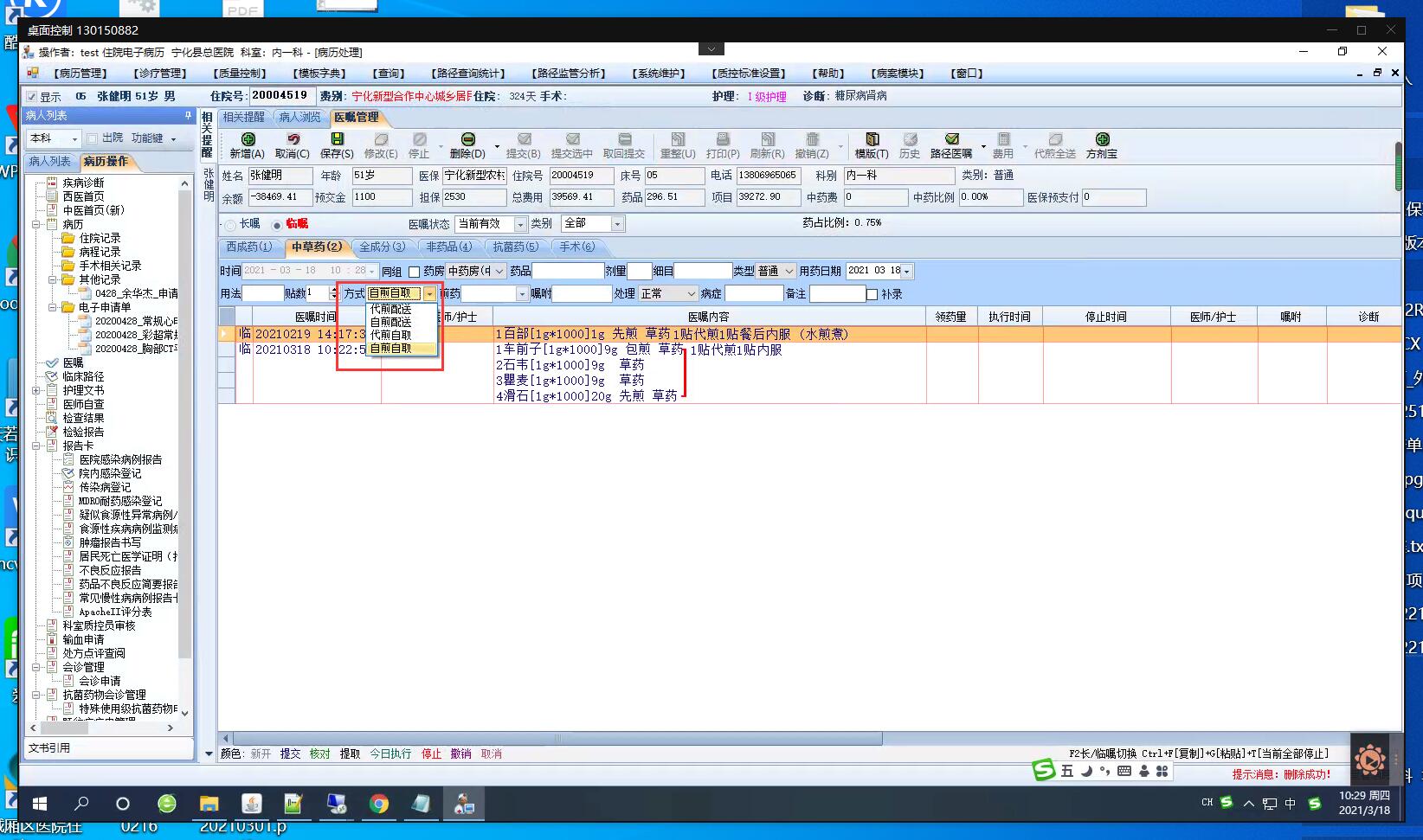Open the 医嘱状态 dropdown

[519, 225]
